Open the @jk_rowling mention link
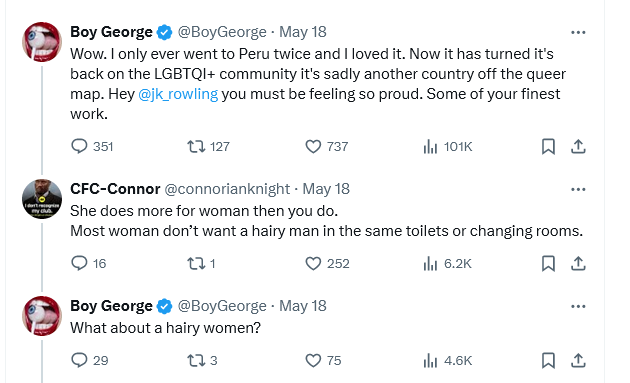This screenshot has height=383, width=630. pyautogui.click(x=178, y=94)
